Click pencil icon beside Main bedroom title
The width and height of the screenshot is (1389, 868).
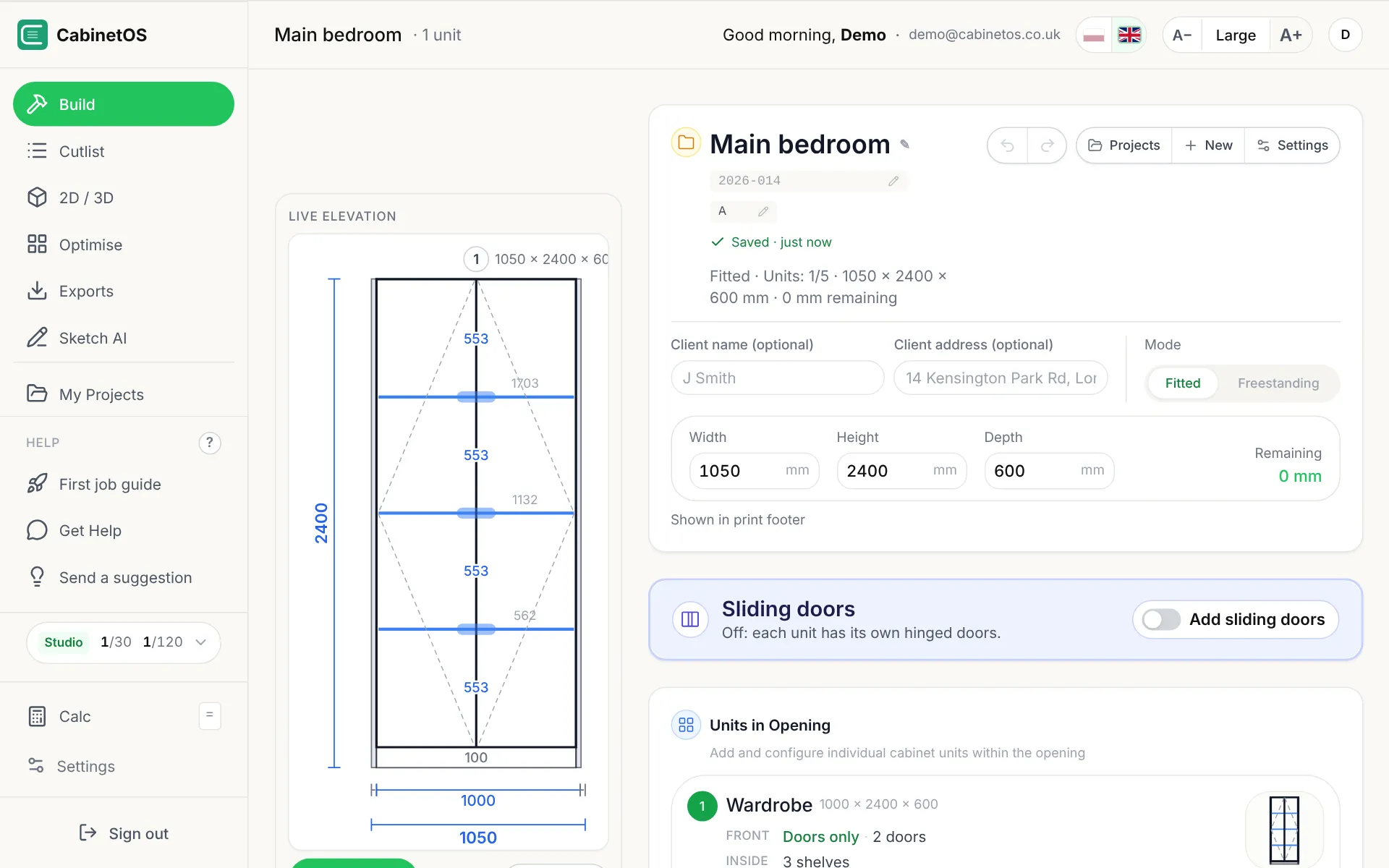(904, 144)
